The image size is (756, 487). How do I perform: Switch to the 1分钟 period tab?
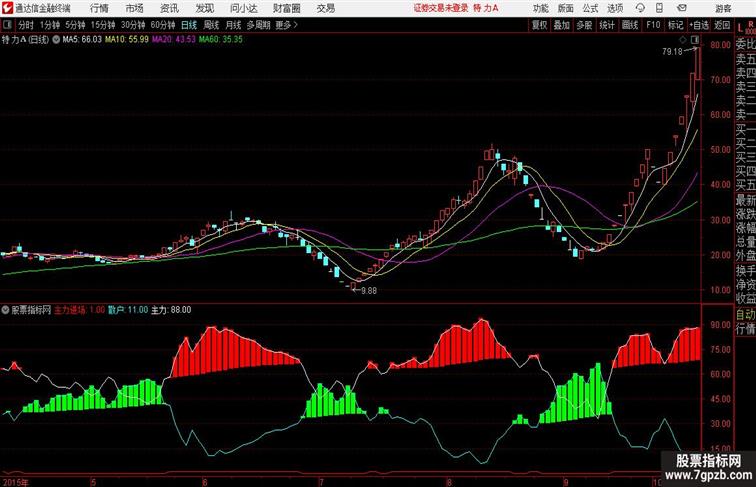point(49,25)
